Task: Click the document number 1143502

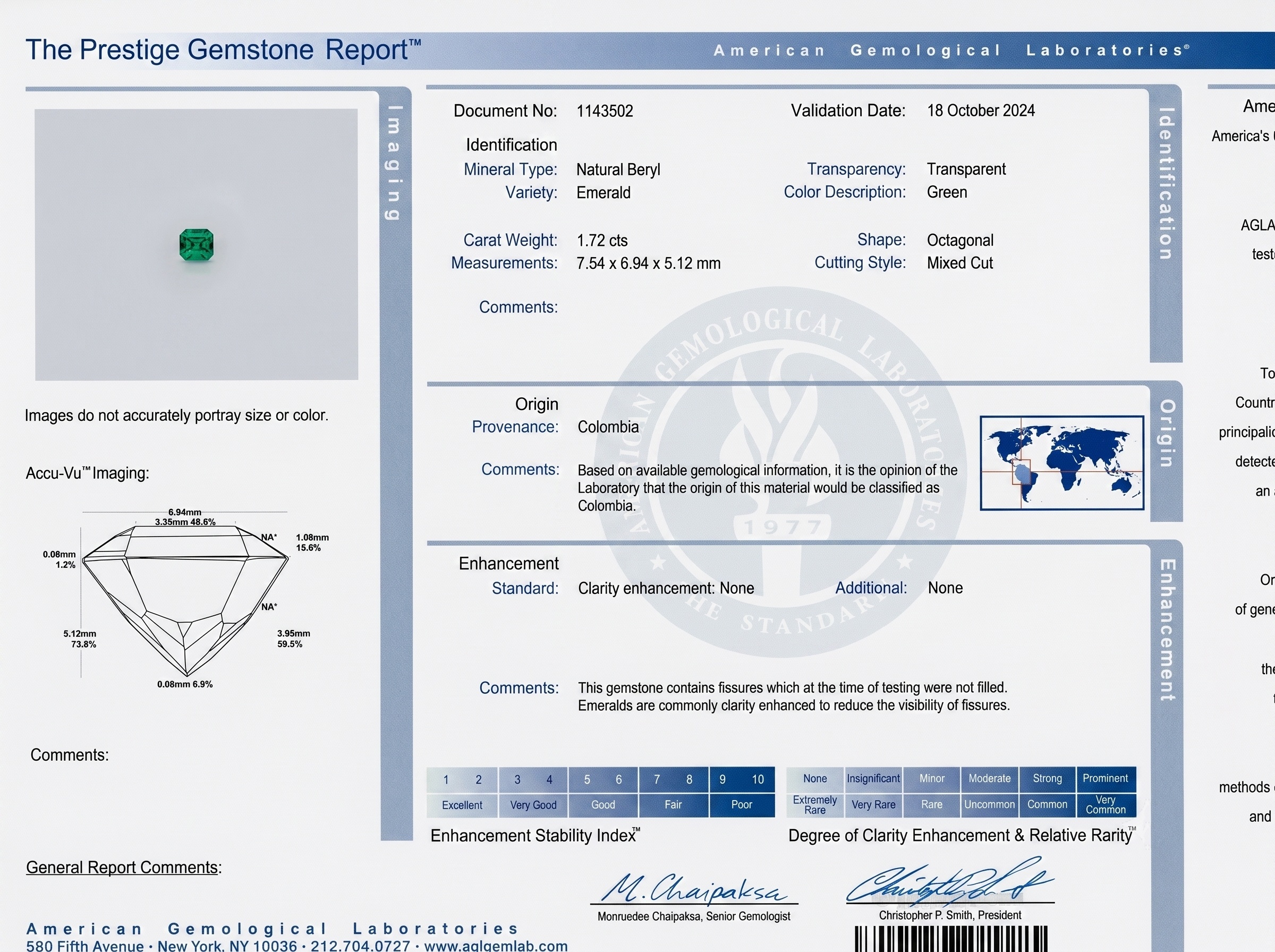Action: tap(605, 110)
